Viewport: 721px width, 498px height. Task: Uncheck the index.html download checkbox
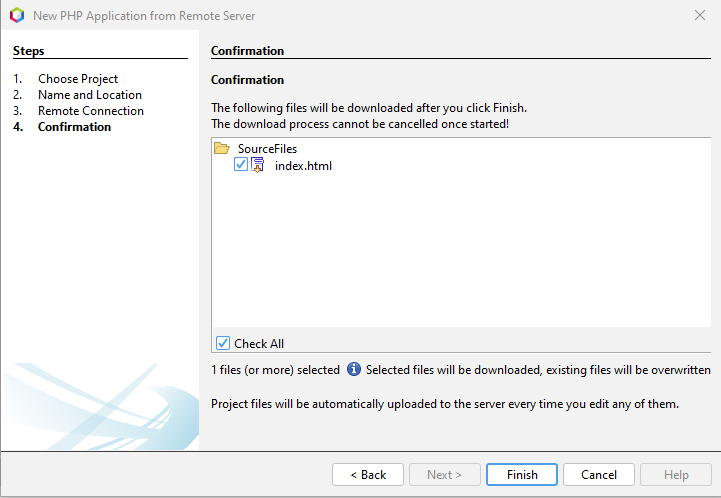coord(241,165)
